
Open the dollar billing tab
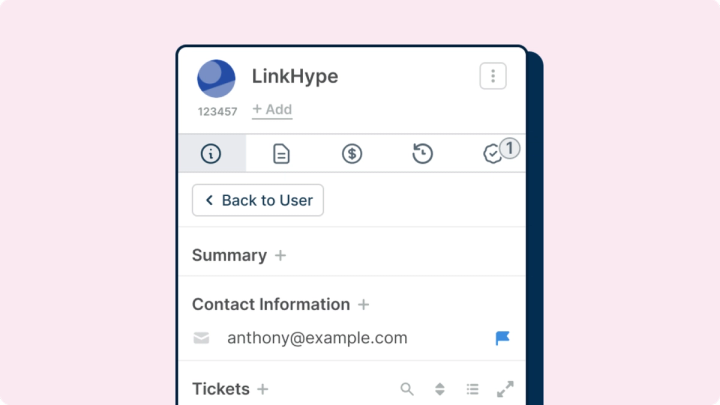click(352, 153)
